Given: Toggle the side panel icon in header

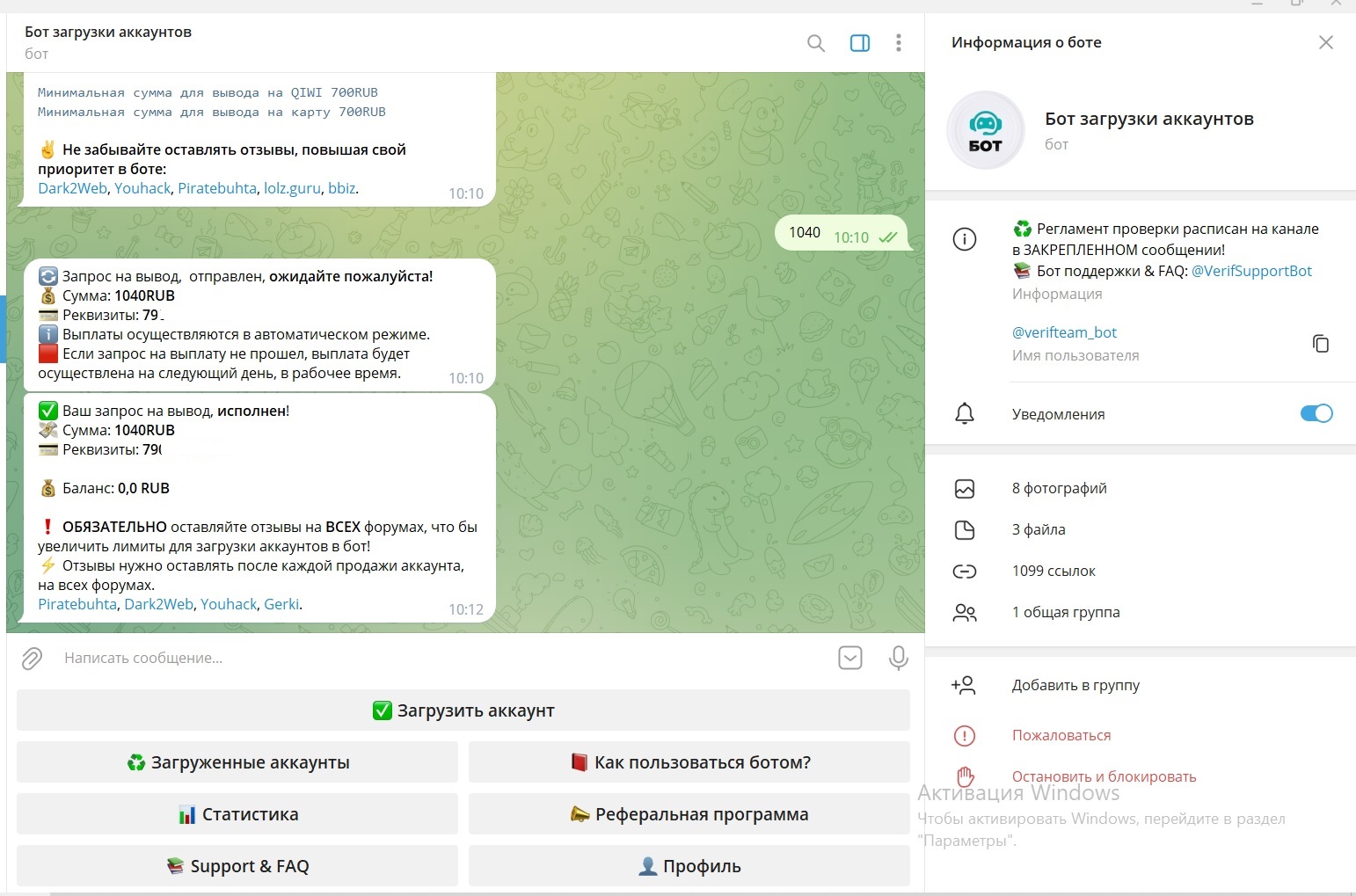Looking at the screenshot, I should click(859, 43).
